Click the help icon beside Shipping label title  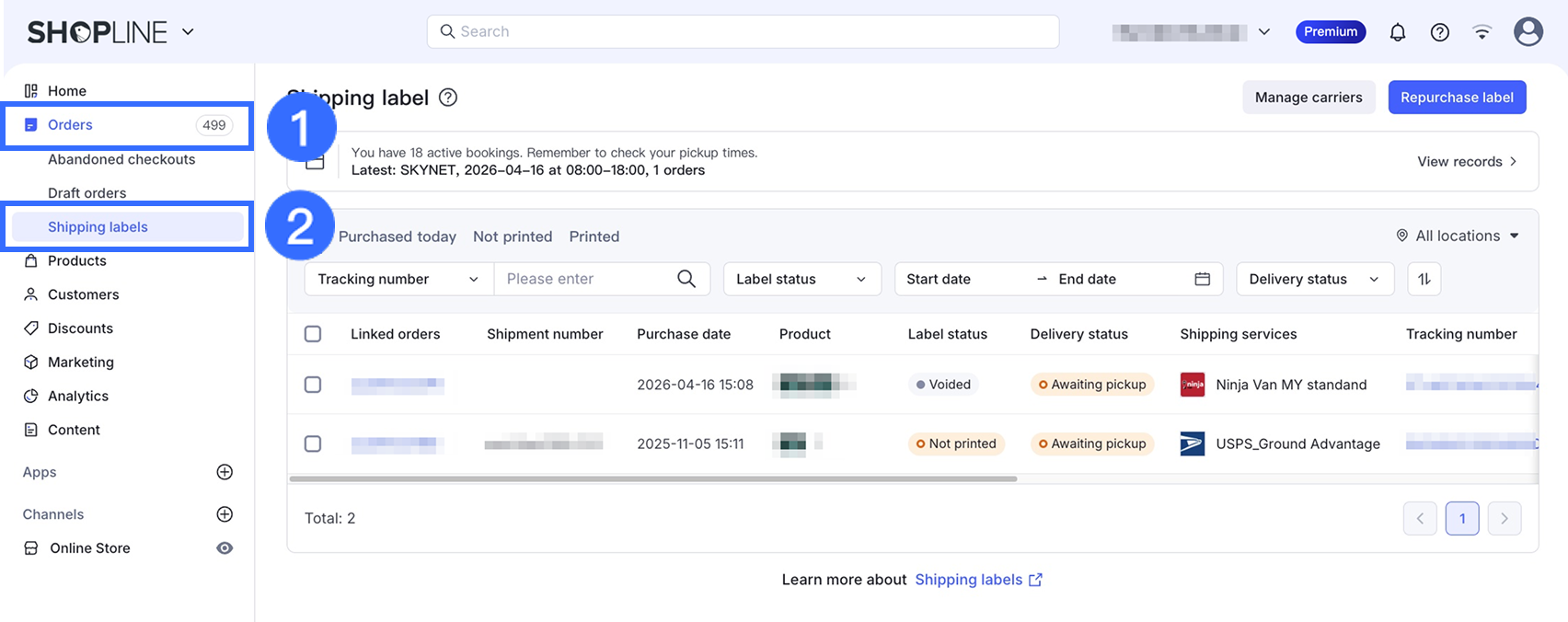coord(448,98)
